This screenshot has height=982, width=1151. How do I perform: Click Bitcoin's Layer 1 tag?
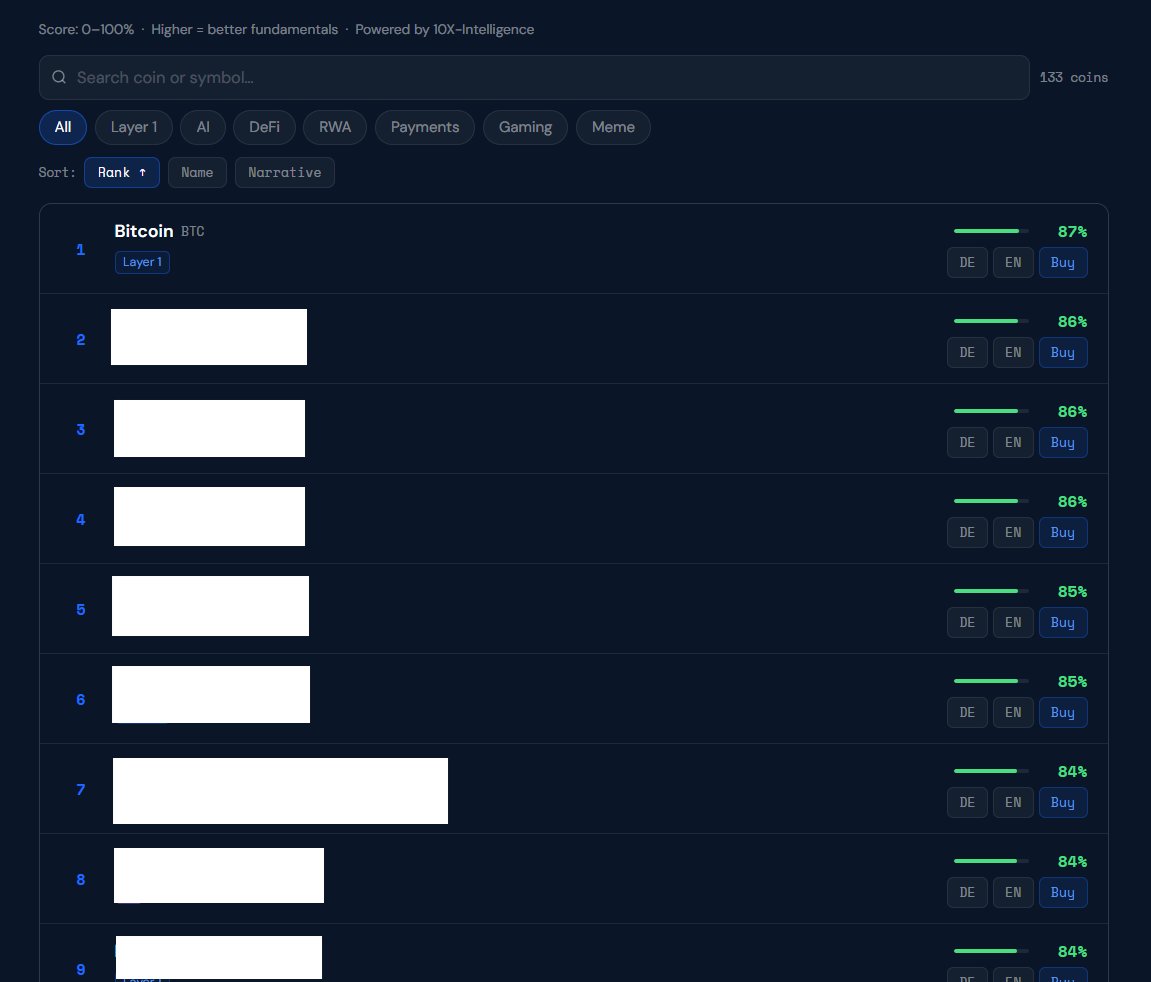click(x=142, y=262)
